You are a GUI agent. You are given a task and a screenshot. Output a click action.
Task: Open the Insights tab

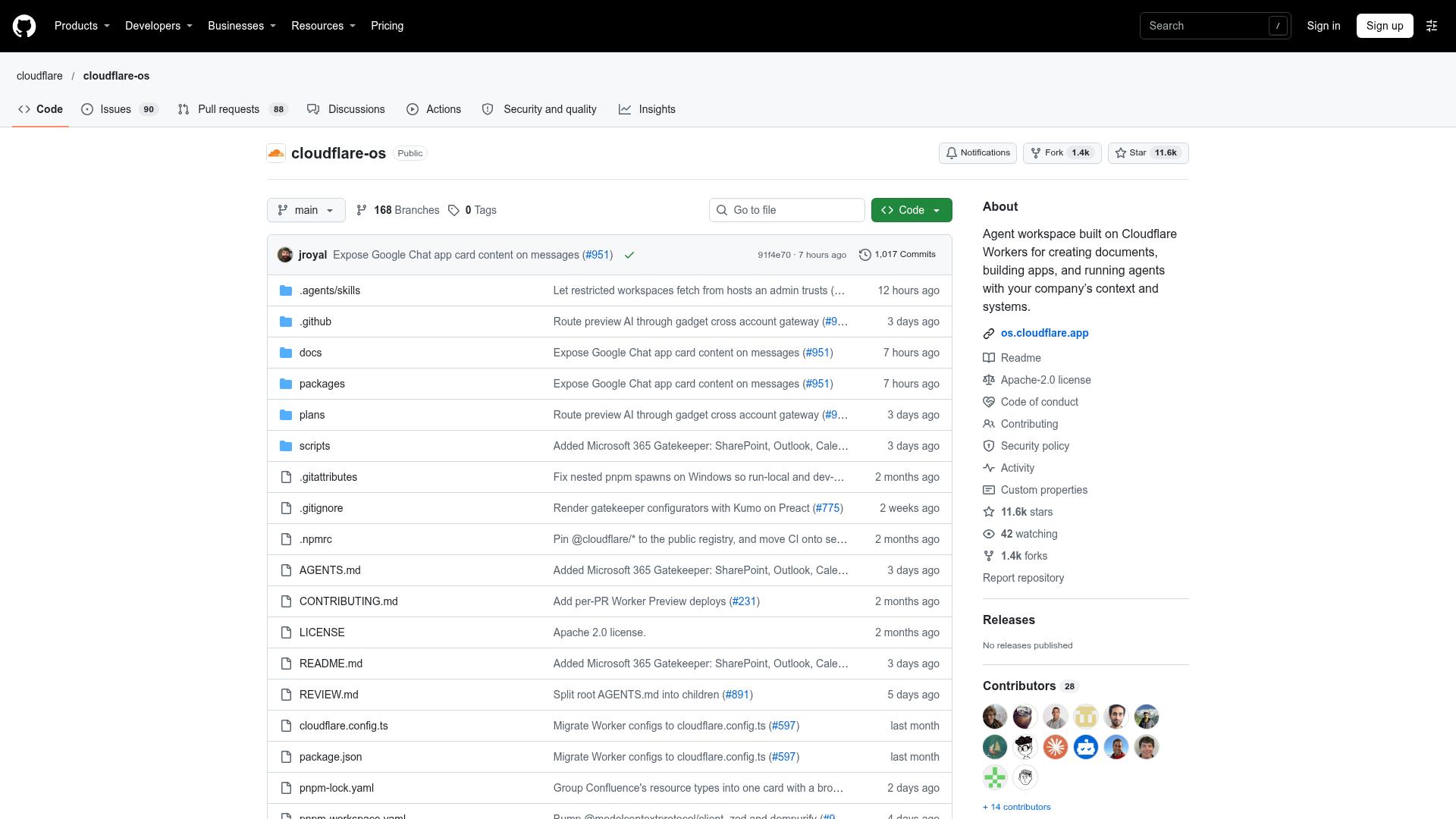647,109
